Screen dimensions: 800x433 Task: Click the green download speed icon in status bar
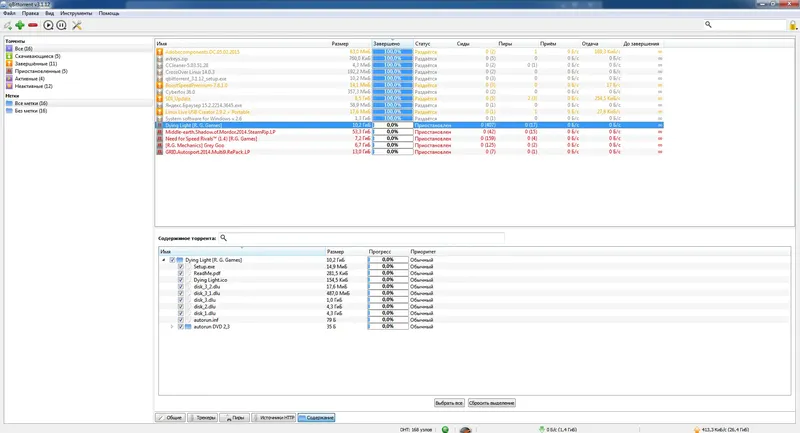pyautogui.click(x=541, y=429)
